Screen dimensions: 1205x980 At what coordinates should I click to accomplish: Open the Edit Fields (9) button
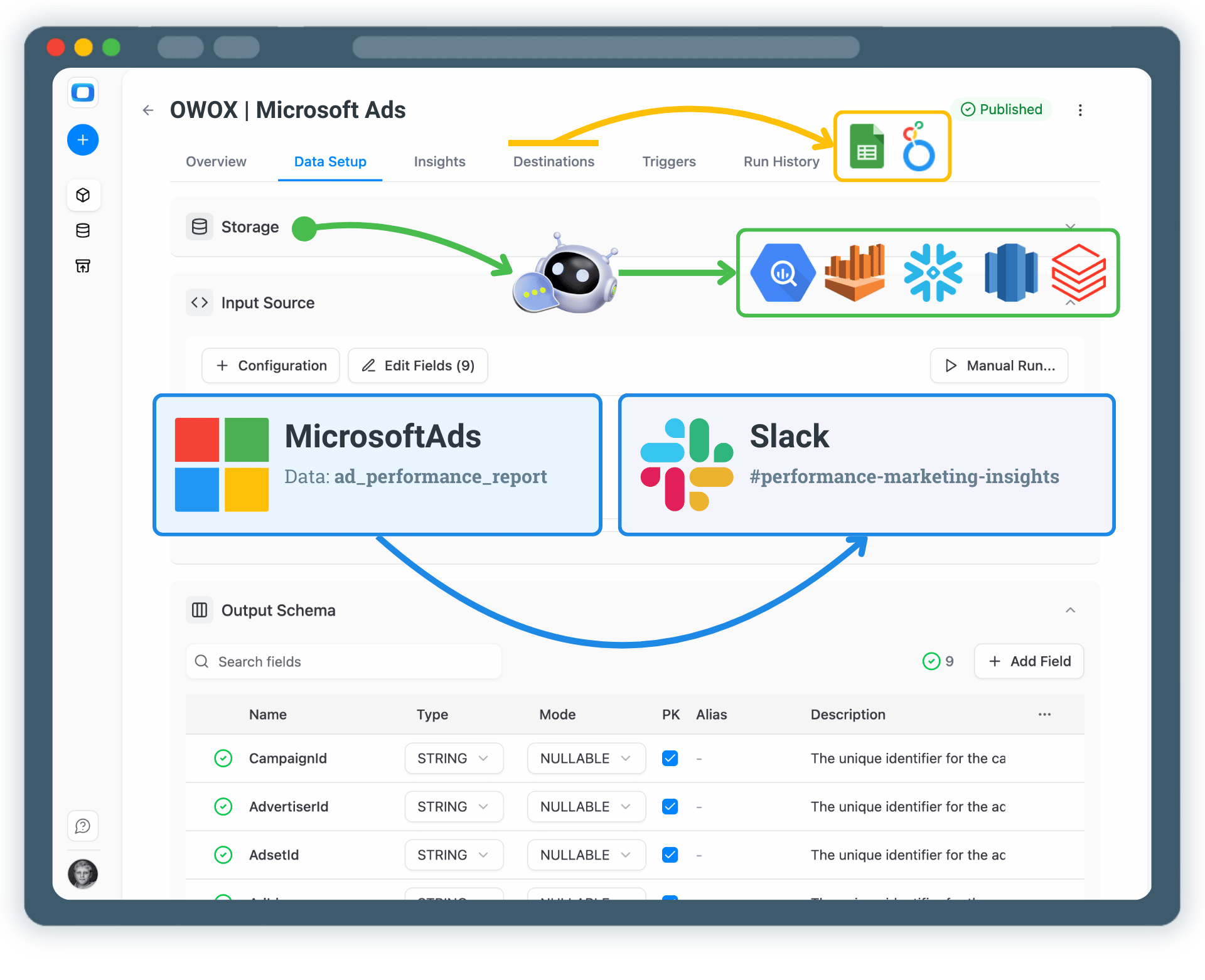pos(417,365)
